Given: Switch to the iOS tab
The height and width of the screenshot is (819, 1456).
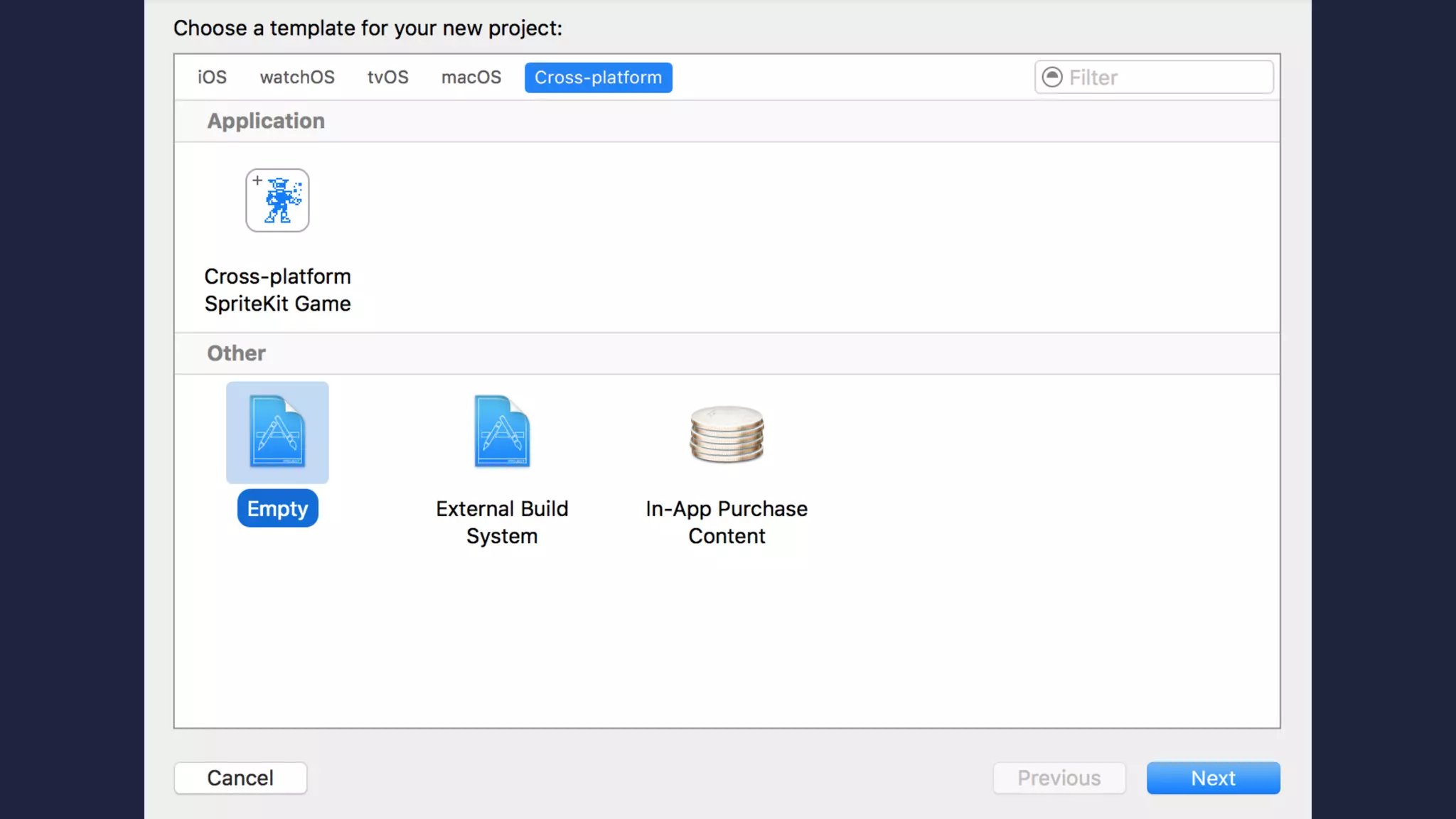Looking at the screenshot, I should [x=212, y=77].
